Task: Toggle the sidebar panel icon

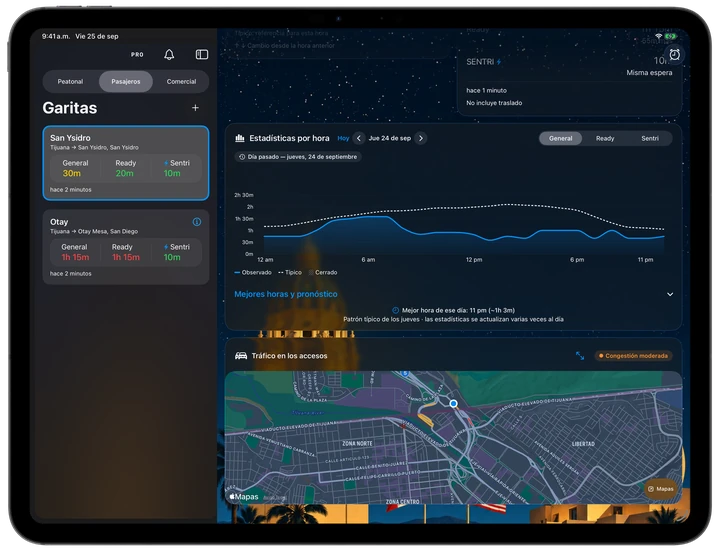Action: 202,55
